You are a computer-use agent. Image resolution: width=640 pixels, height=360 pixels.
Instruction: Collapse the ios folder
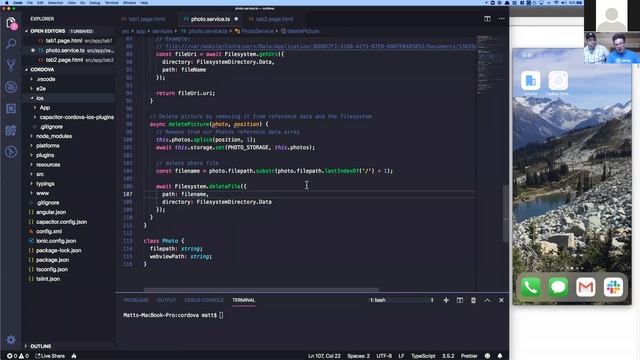tap(40, 98)
